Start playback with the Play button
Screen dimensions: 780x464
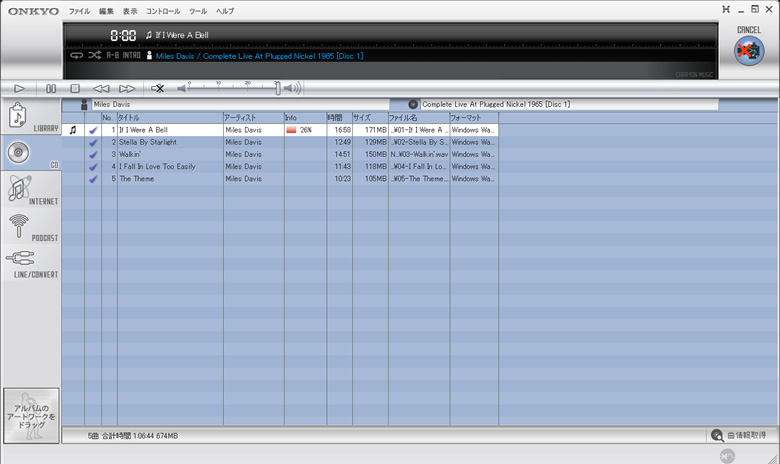coord(19,89)
